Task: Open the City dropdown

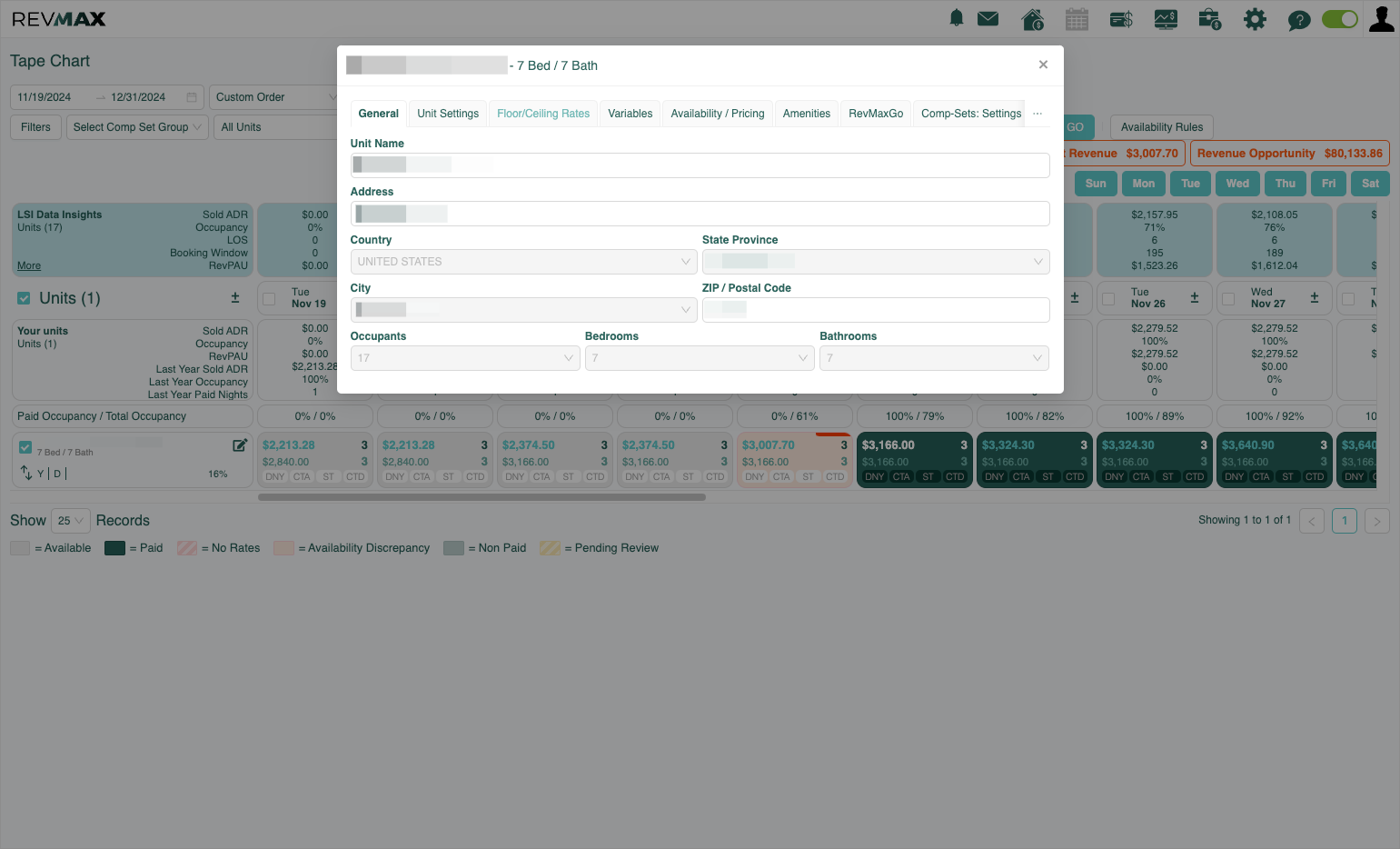Action: pos(523,310)
